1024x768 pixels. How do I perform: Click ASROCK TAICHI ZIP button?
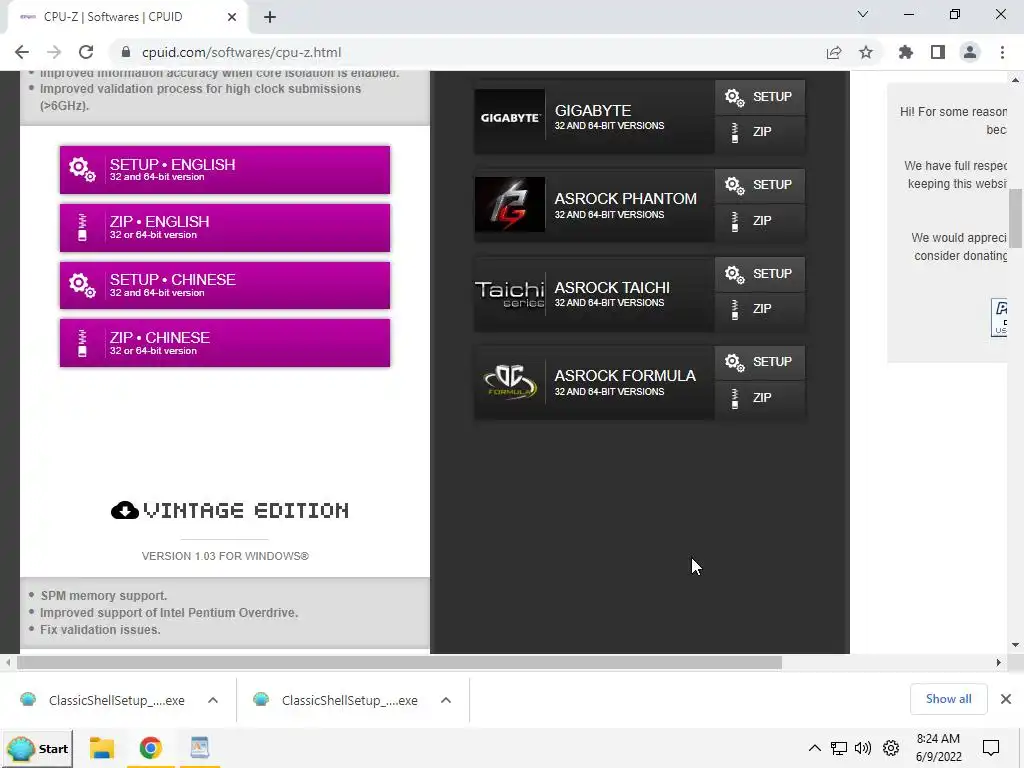760,310
